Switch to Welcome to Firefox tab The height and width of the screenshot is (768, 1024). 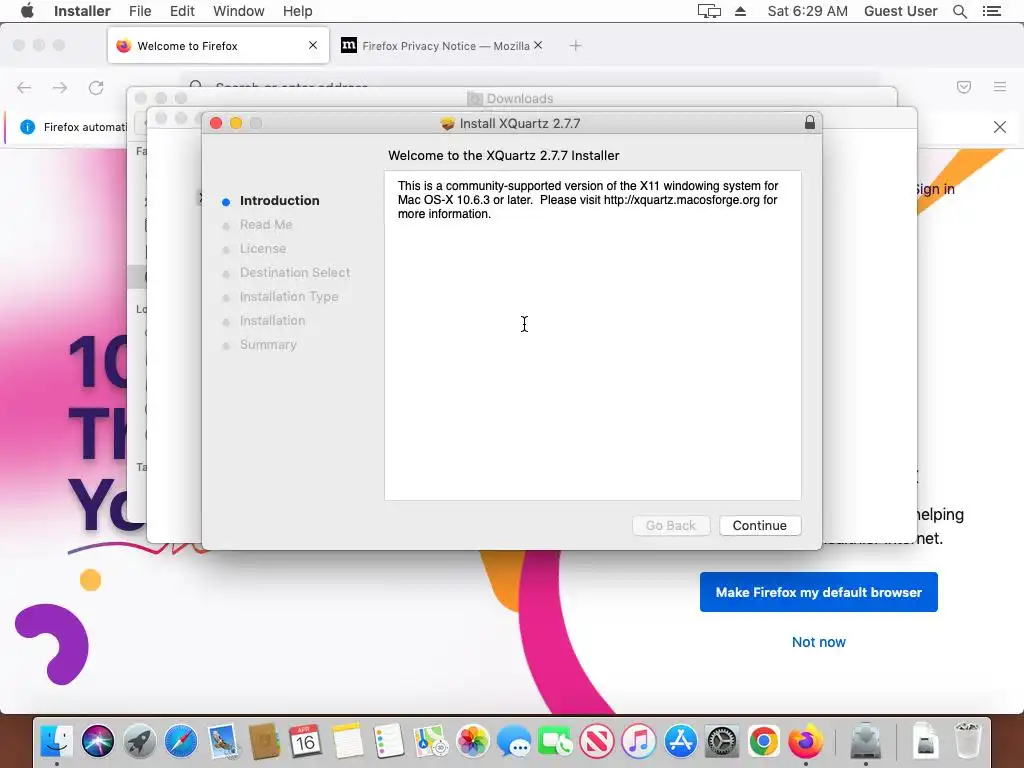[218, 46]
